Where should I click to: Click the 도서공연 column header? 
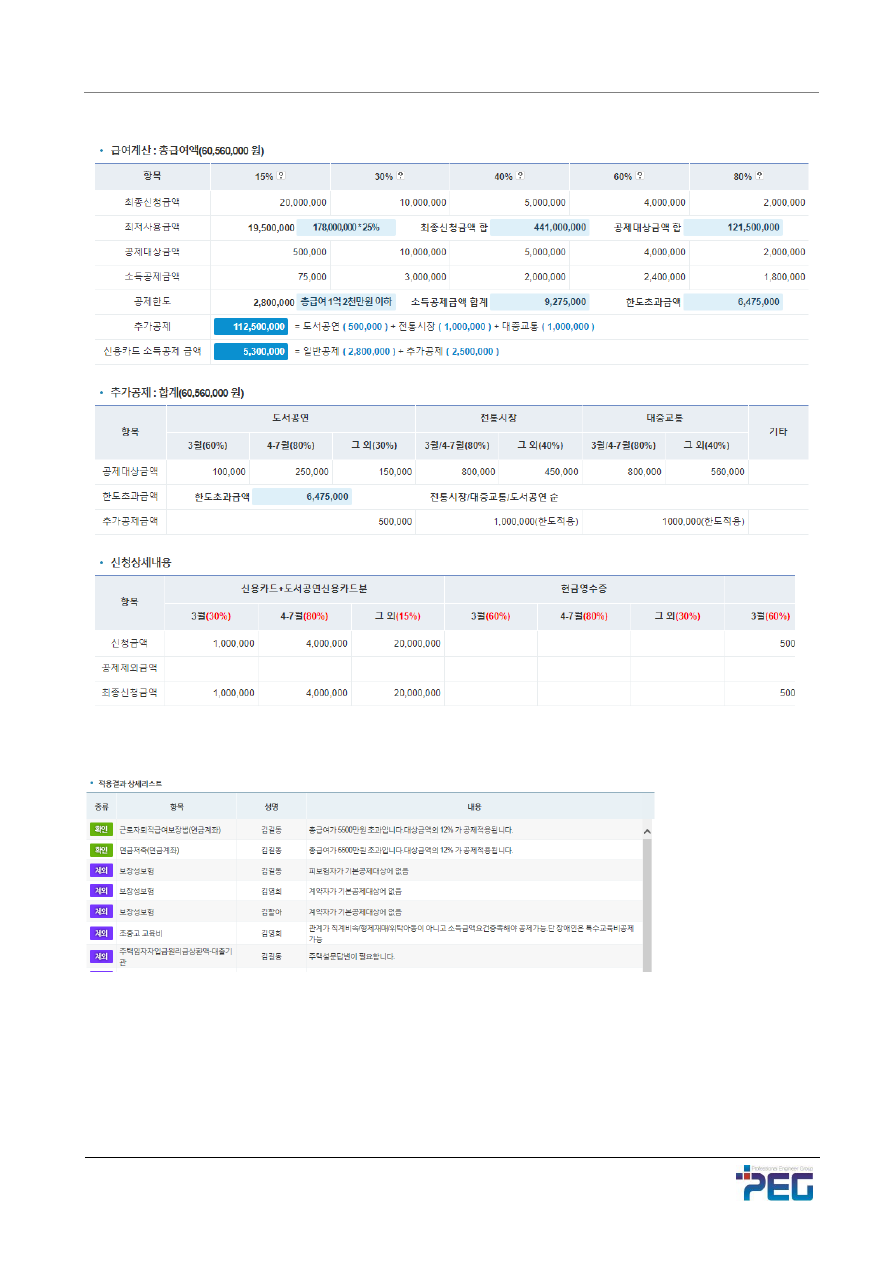pyautogui.click(x=290, y=417)
